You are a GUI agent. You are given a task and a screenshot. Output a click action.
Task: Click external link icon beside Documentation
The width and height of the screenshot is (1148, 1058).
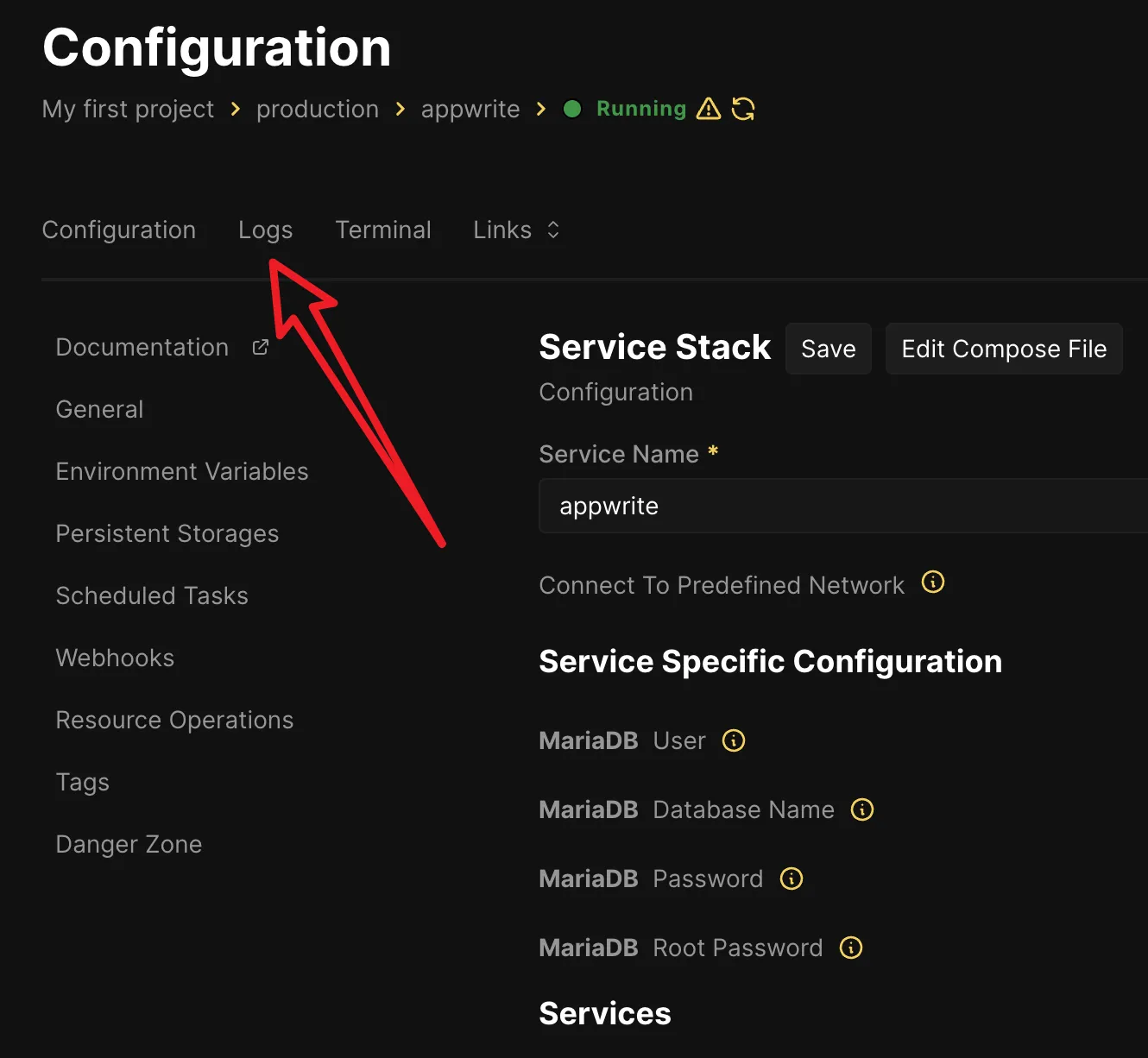pyautogui.click(x=260, y=347)
